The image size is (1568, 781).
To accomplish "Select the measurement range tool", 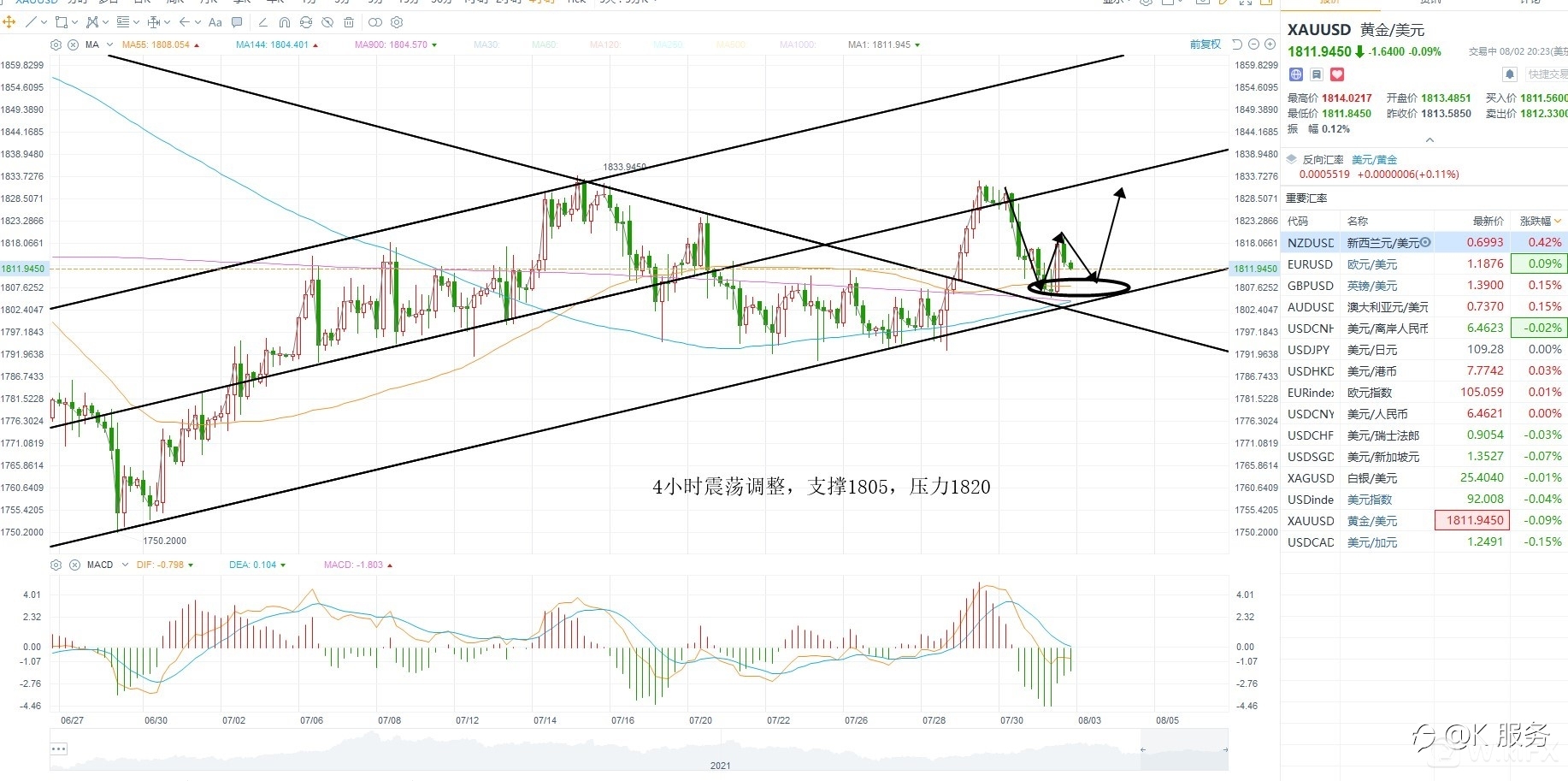I will click(x=154, y=22).
